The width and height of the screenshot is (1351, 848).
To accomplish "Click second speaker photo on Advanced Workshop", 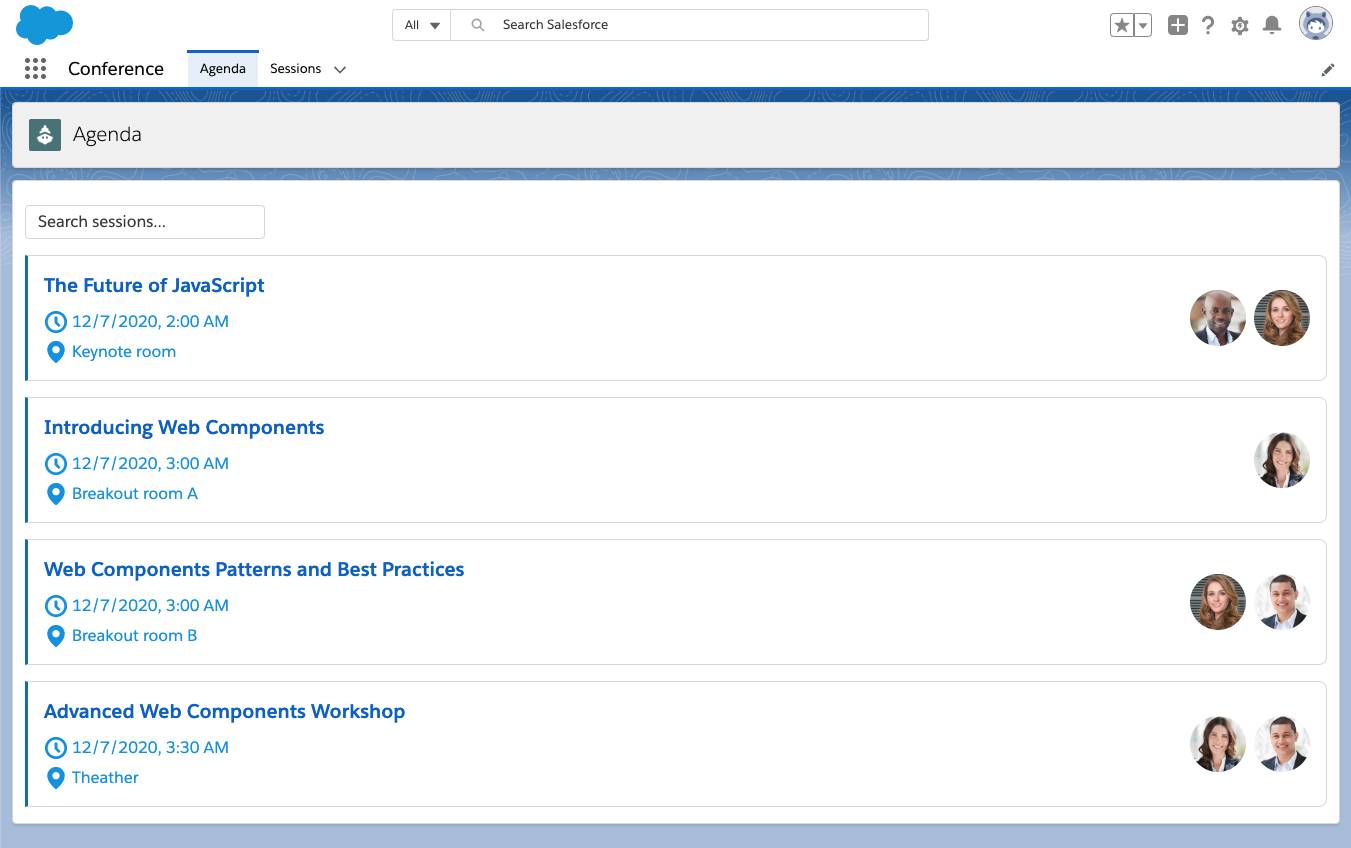I will [x=1282, y=744].
